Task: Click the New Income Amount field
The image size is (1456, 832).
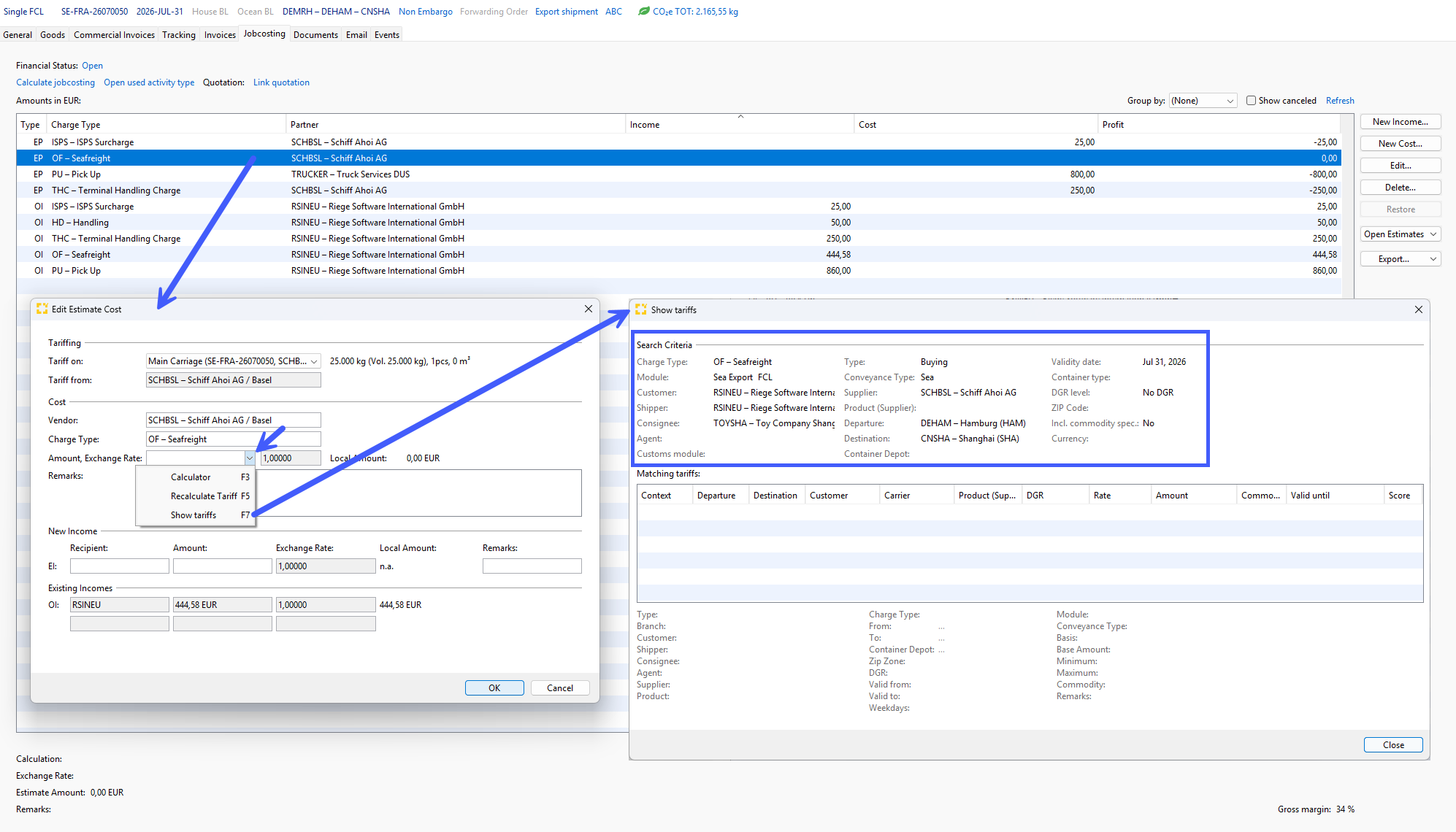Action: coord(223,566)
